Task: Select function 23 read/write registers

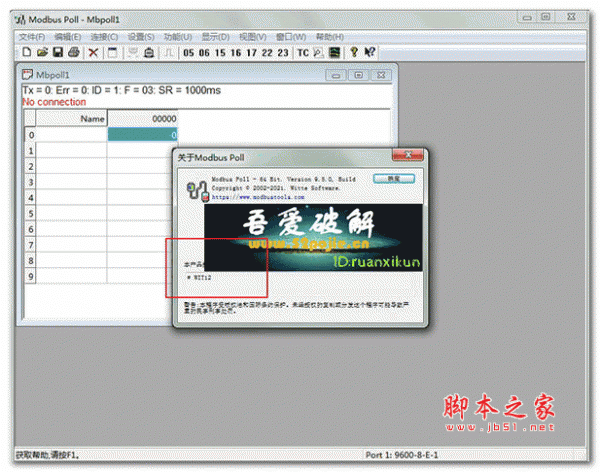Action: tap(283, 53)
